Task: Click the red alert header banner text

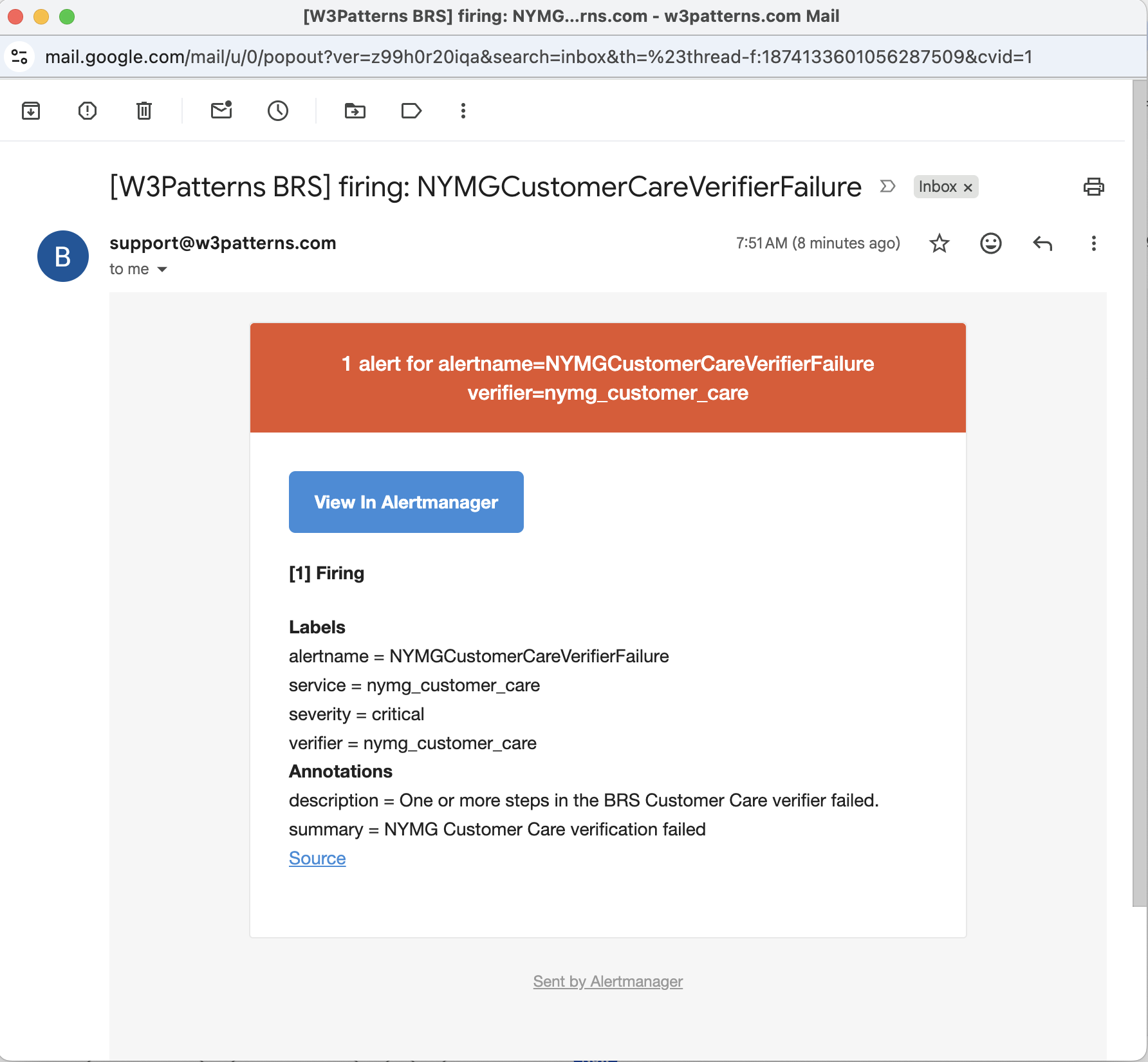Action: pos(608,378)
